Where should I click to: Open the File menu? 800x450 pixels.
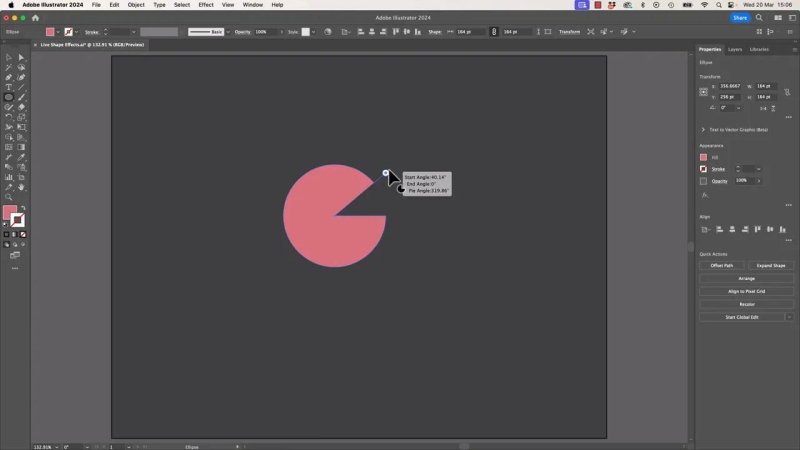click(x=96, y=5)
